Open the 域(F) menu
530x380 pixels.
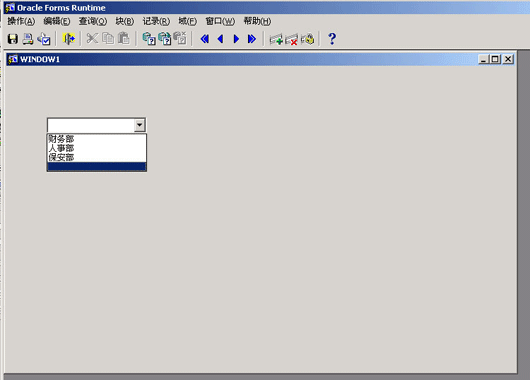(x=188, y=21)
